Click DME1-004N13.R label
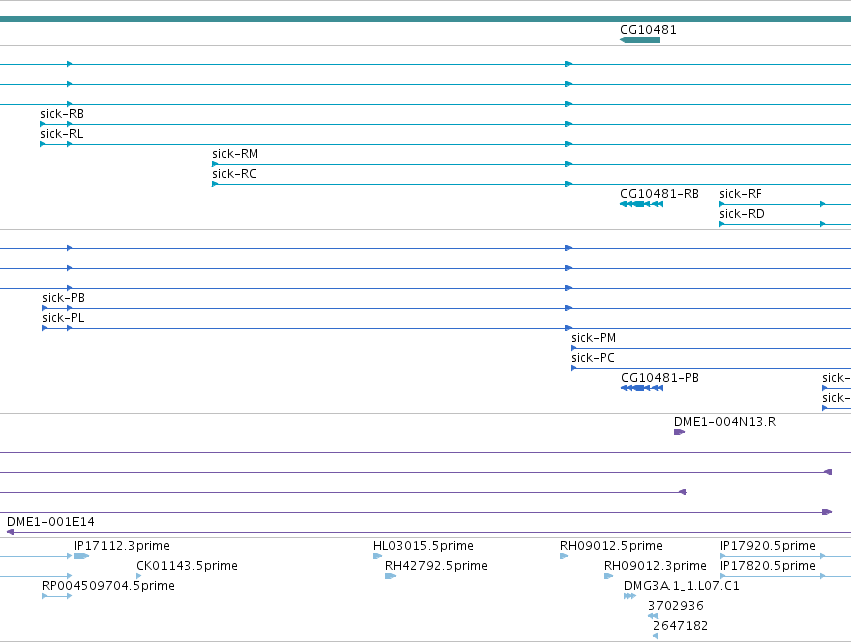 725,422
